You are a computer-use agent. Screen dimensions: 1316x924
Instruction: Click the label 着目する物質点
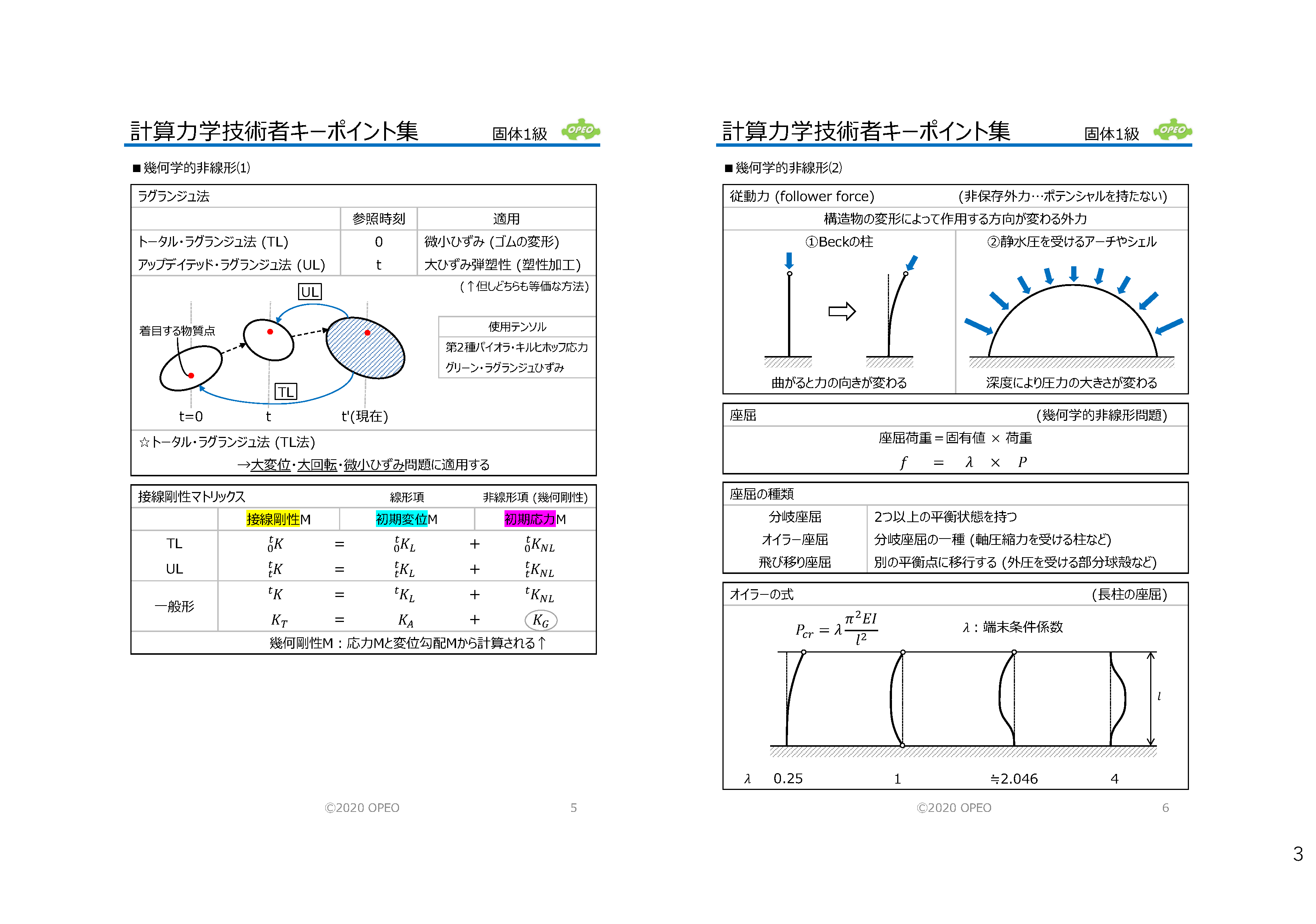[177, 330]
